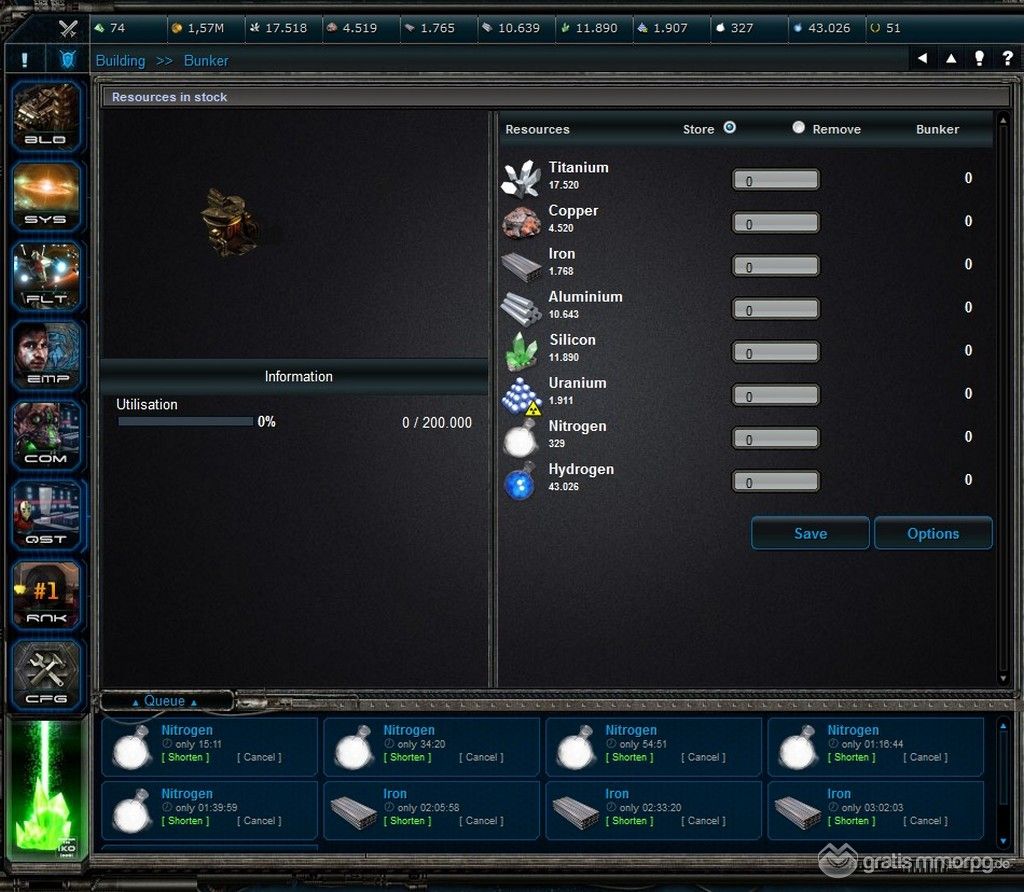Cancel the first Nitrogen queue item
The image size is (1024, 892).
(259, 757)
